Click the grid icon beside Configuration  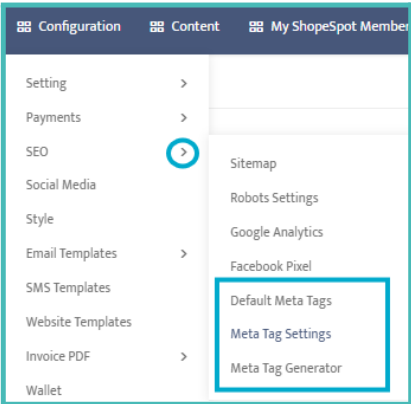click(24, 27)
